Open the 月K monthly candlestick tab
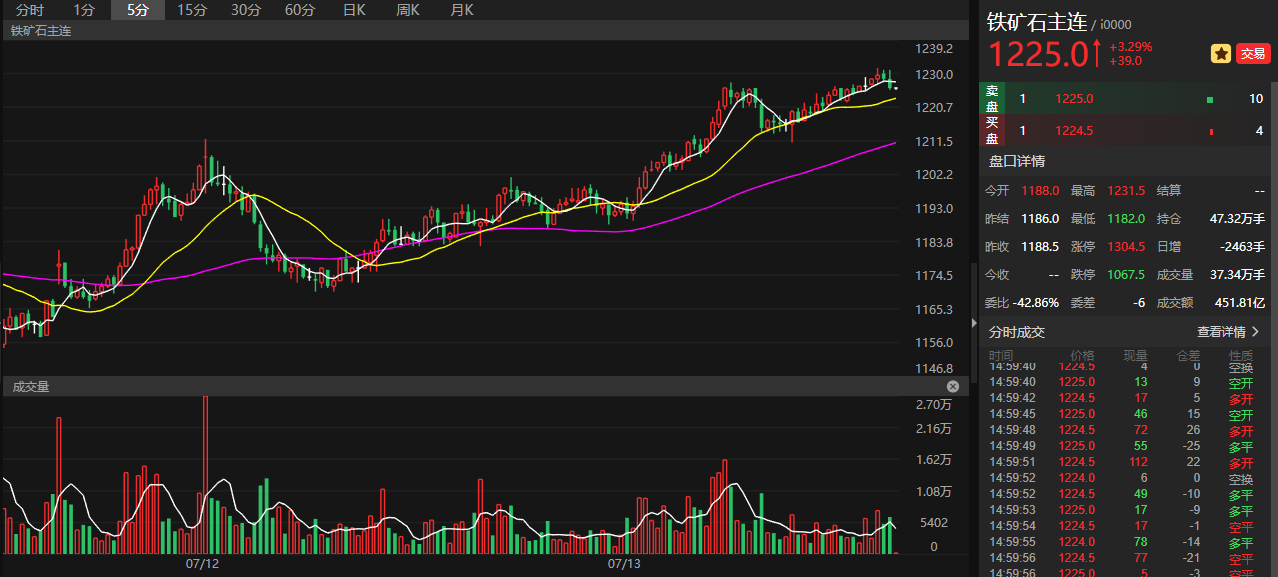Screen dimensions: 1278x577 pyautogui.click(x=461, y=10)
